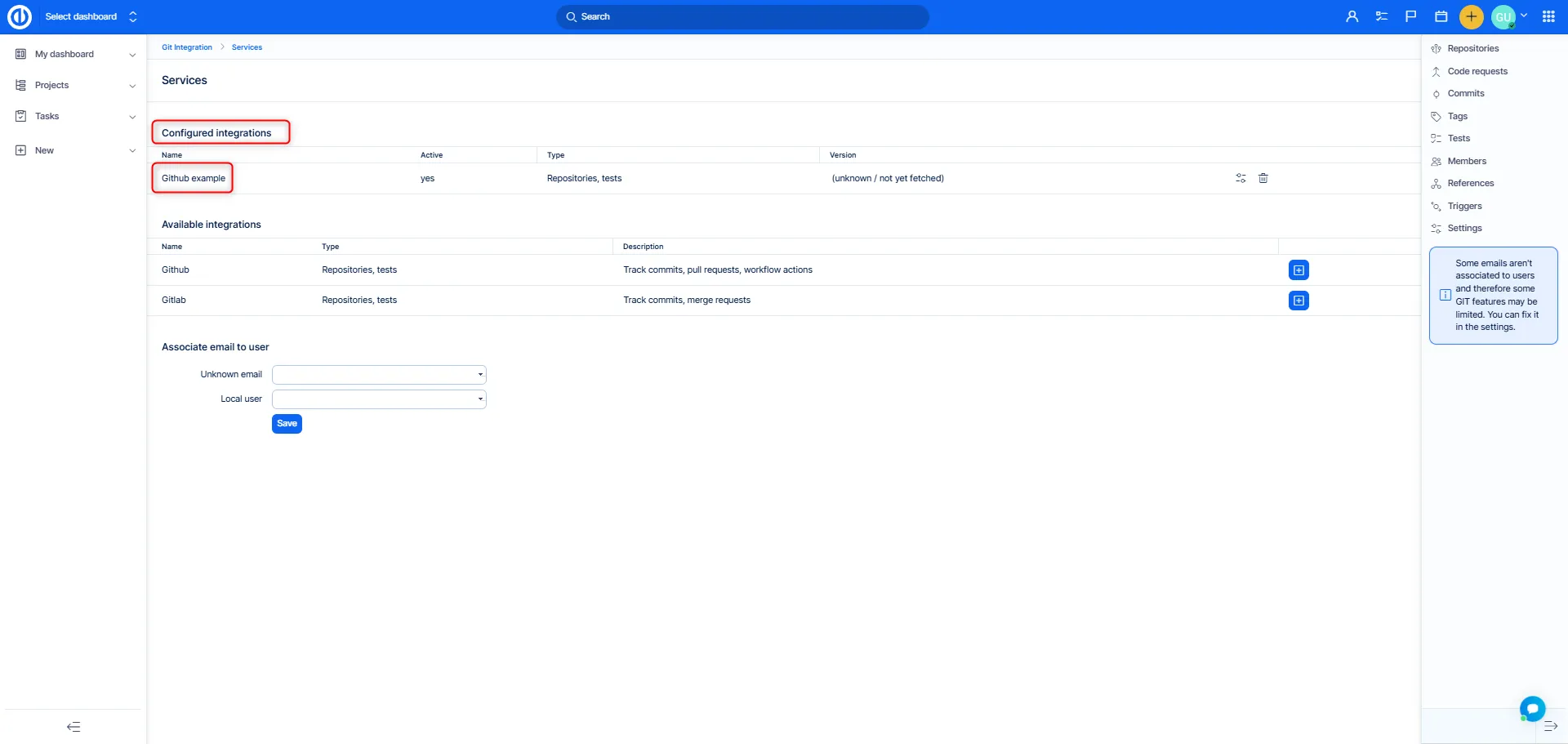Open settings for Github example integration
This screenshot has width=1568, height=744.
point(1241,178)
